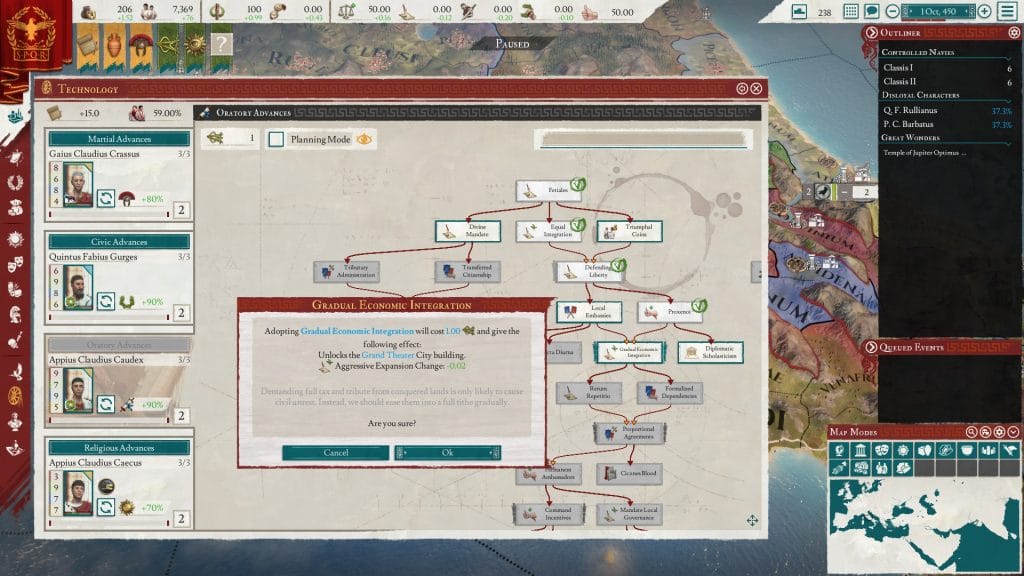
Task: Select the Fetiales invention node
Action: pyautogui.click(x=549, y=190)
